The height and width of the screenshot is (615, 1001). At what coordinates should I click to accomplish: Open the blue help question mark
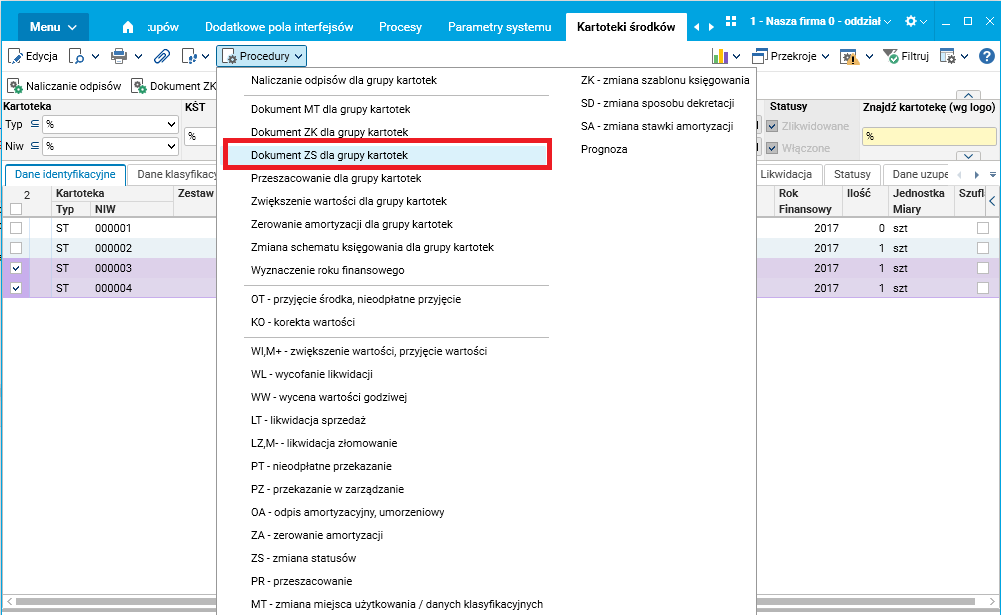[x=987, y=56]
